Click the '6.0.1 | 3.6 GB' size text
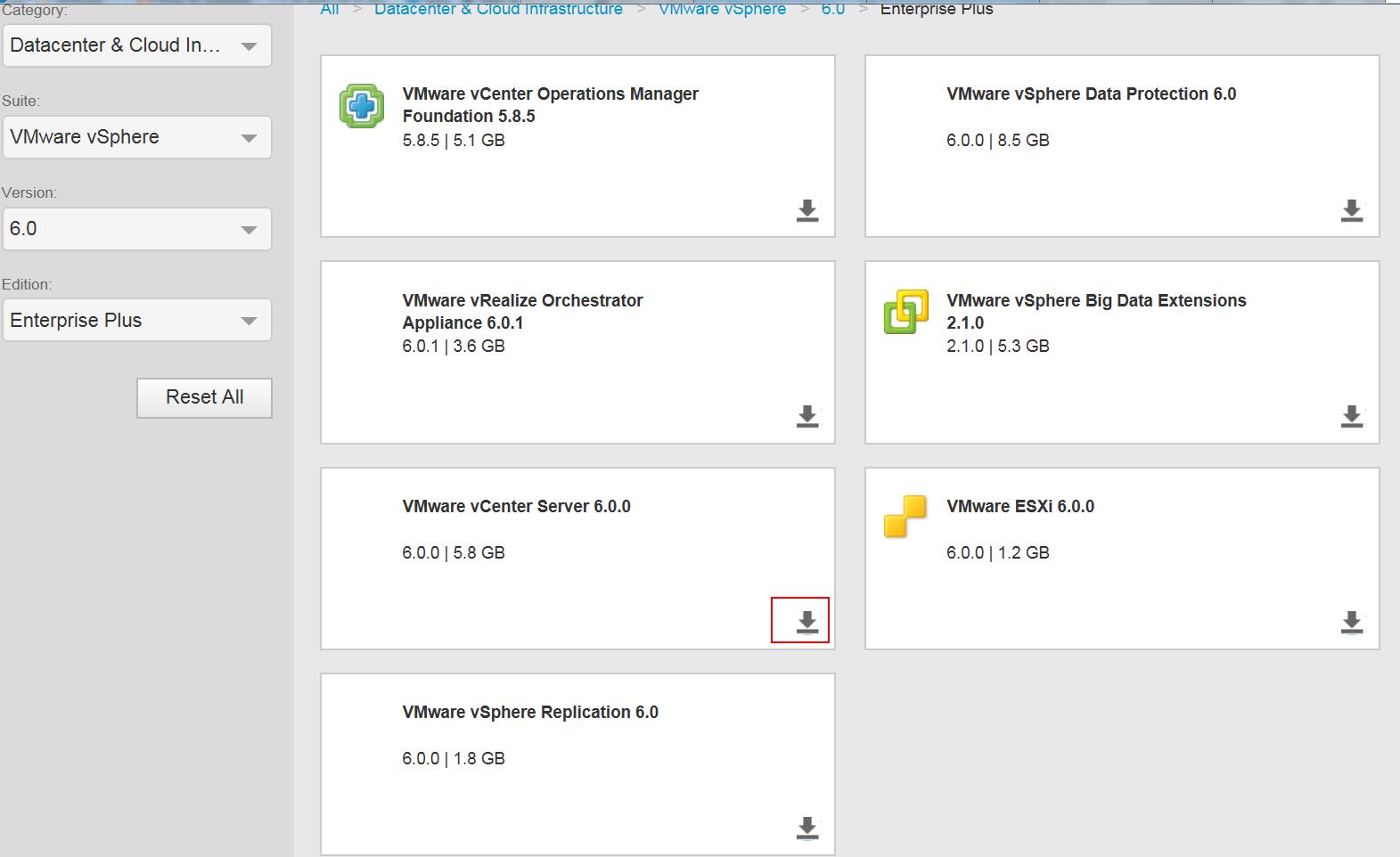Viewport: 1400px width, 857px height. pos(454,346)
